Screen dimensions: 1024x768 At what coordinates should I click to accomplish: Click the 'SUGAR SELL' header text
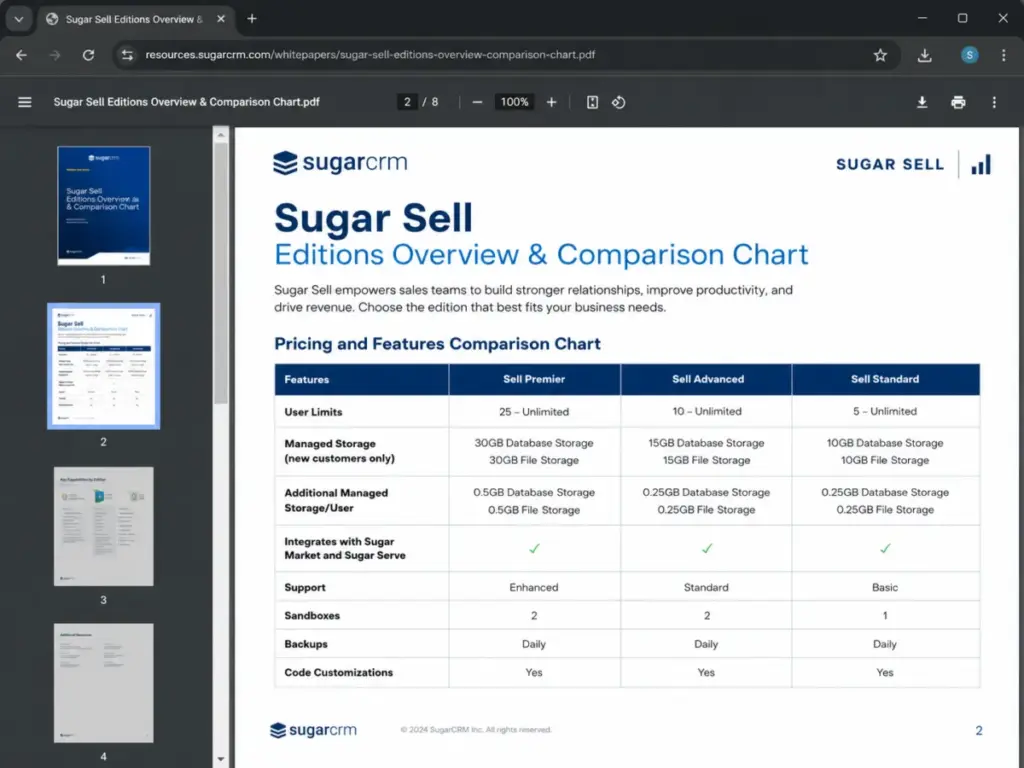pyautogui.click(x=890, y=165)
